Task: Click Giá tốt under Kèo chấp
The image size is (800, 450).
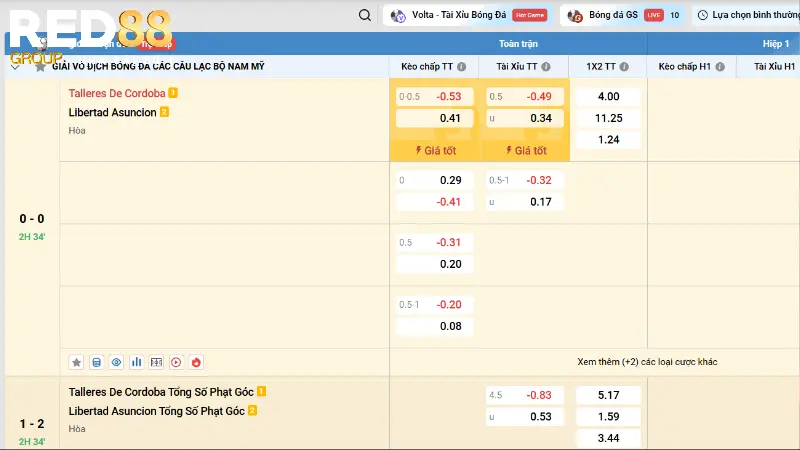Action: pos(435,151)
